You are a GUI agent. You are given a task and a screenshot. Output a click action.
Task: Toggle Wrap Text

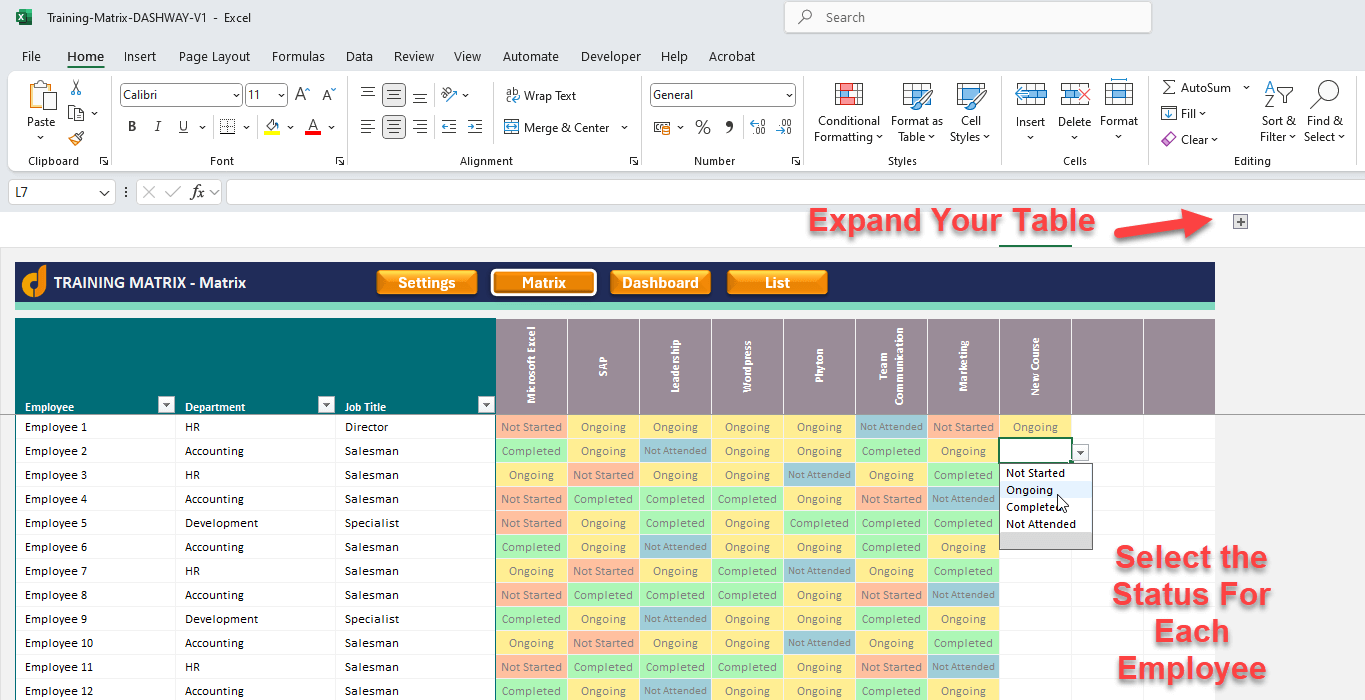pos(541,96)
